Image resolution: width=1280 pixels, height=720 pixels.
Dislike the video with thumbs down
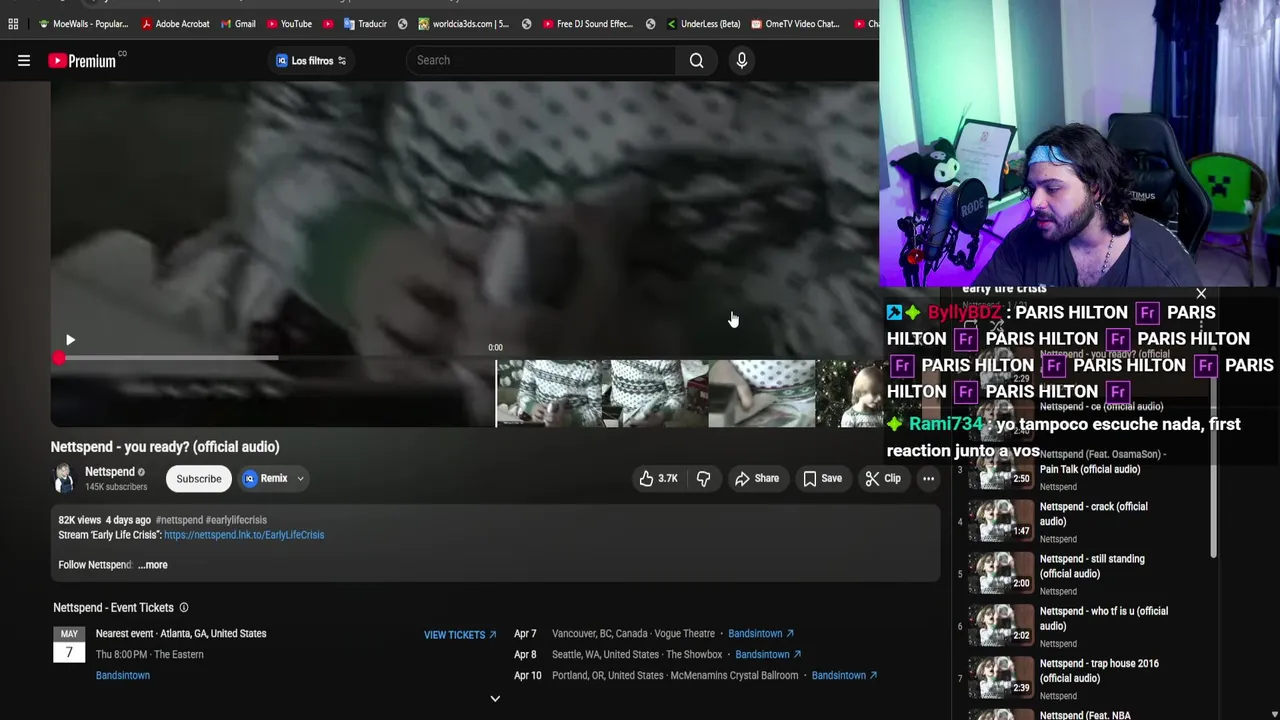tap(704, 478)
